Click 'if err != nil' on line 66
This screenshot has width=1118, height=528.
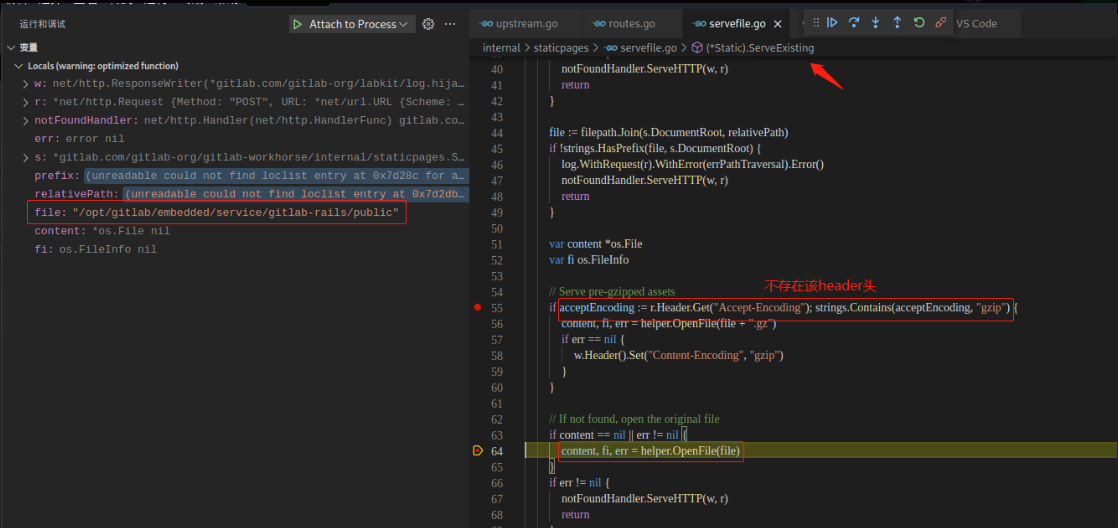pyautogui.click(x=580, y=482)
